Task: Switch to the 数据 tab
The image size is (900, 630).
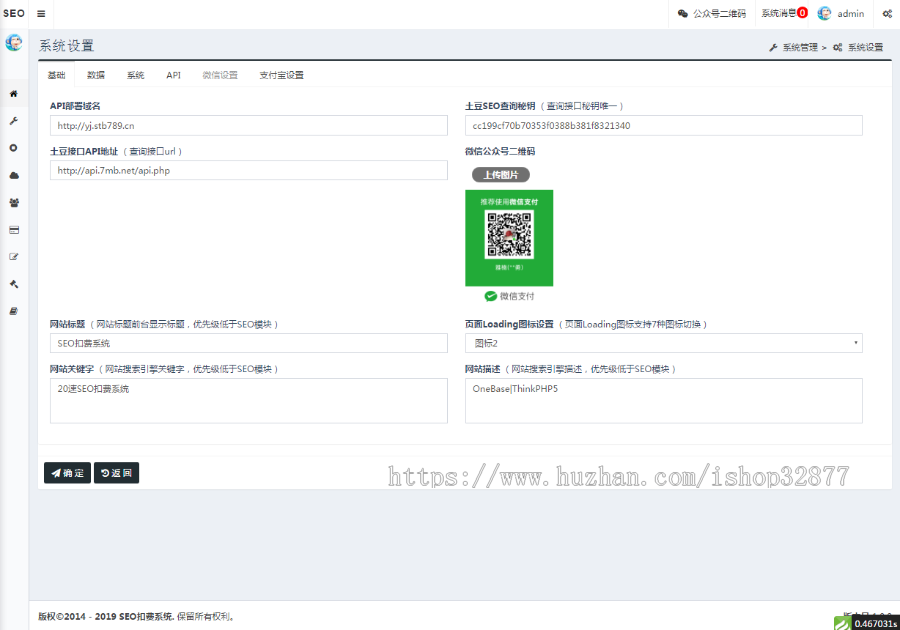Action: pos(96,75)
